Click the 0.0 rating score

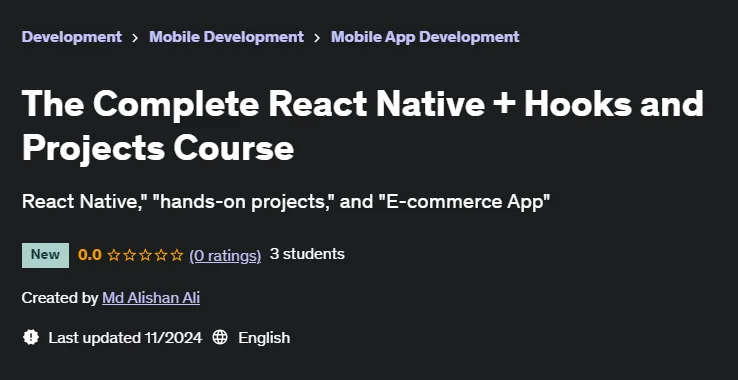89,255
